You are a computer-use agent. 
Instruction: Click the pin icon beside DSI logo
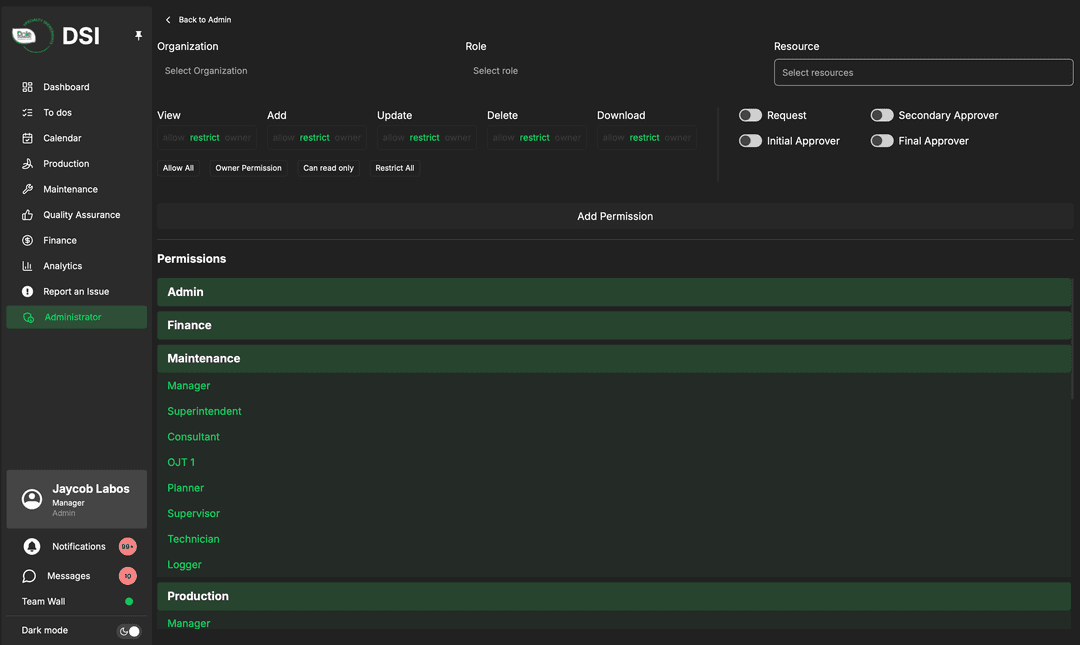pos(139,36)
